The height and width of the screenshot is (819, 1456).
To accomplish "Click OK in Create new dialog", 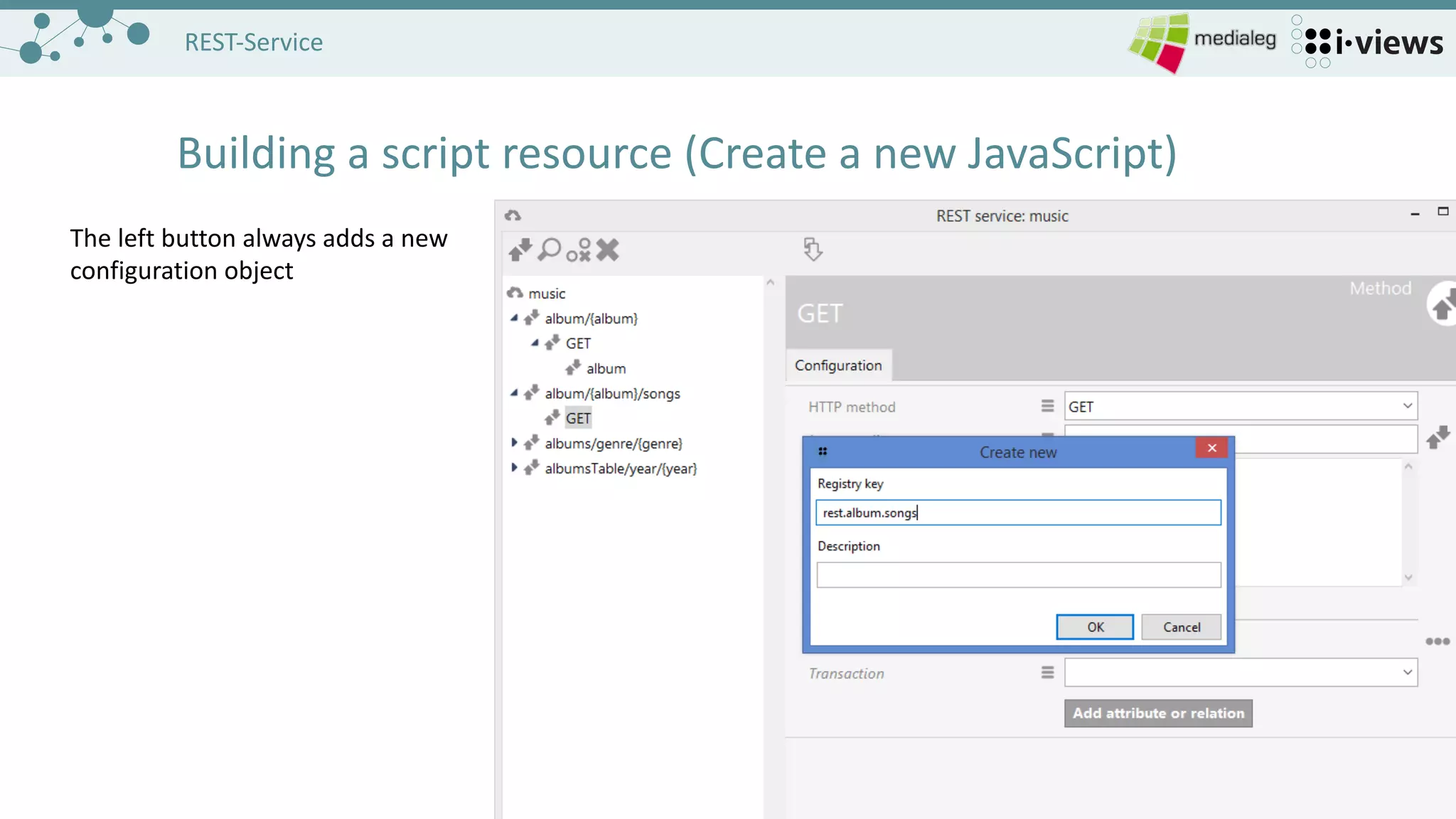I will pyautogui.click(x=1095, y=627).
